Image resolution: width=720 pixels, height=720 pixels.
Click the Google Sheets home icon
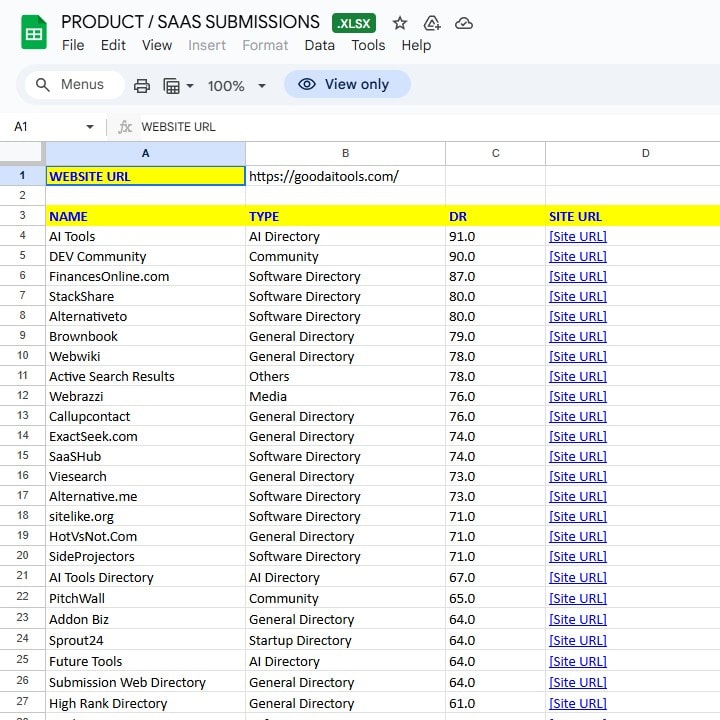(34, 32)
